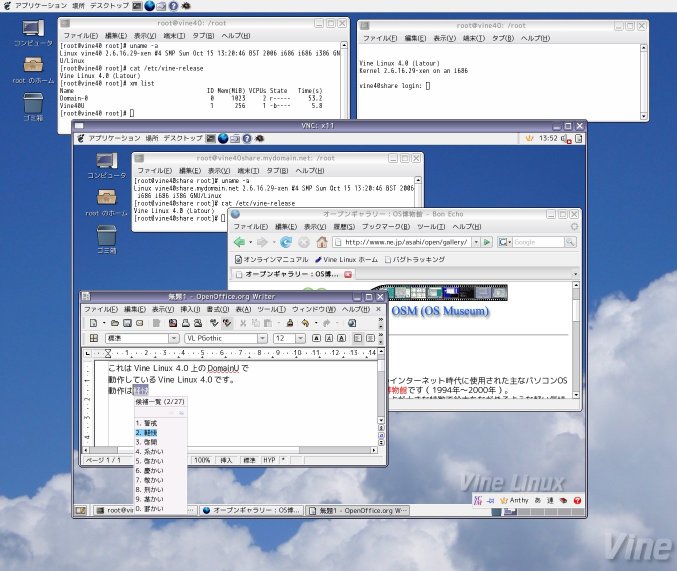
Task: Toggle centered alignment in Writer
Action: click(370, 338)
